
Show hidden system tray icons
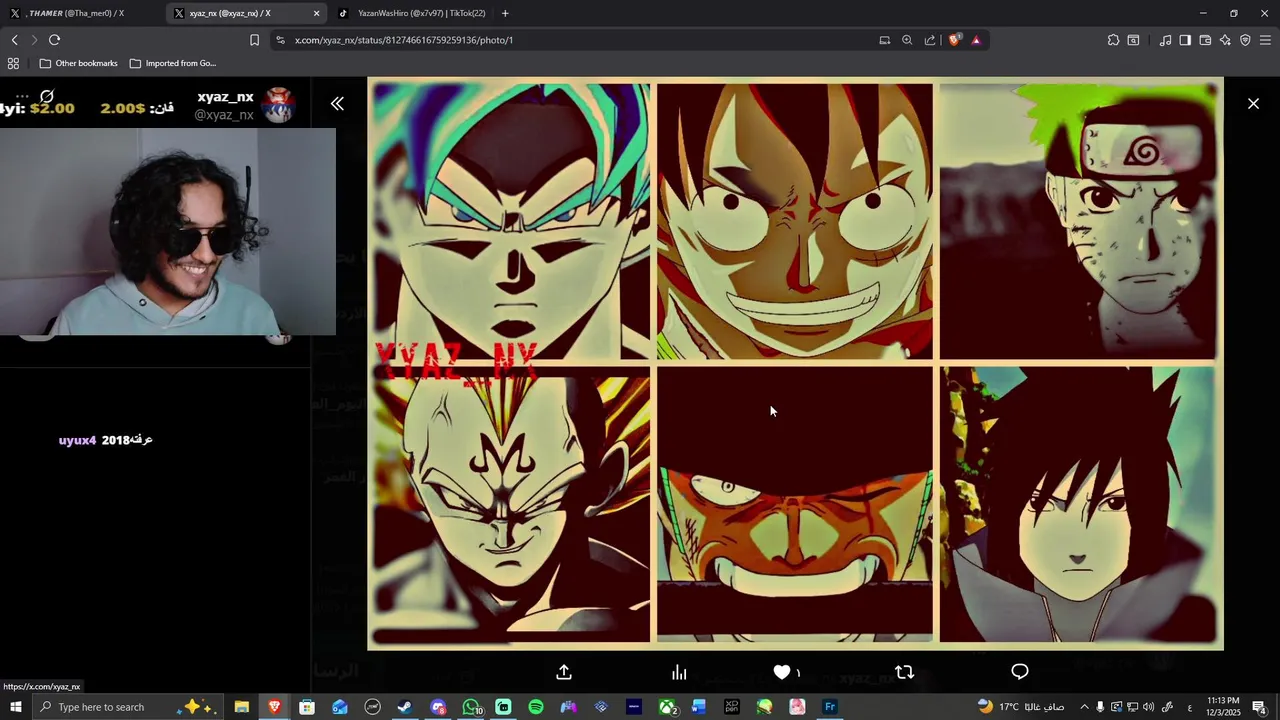pyautogui.click(x=1084, y=707)
